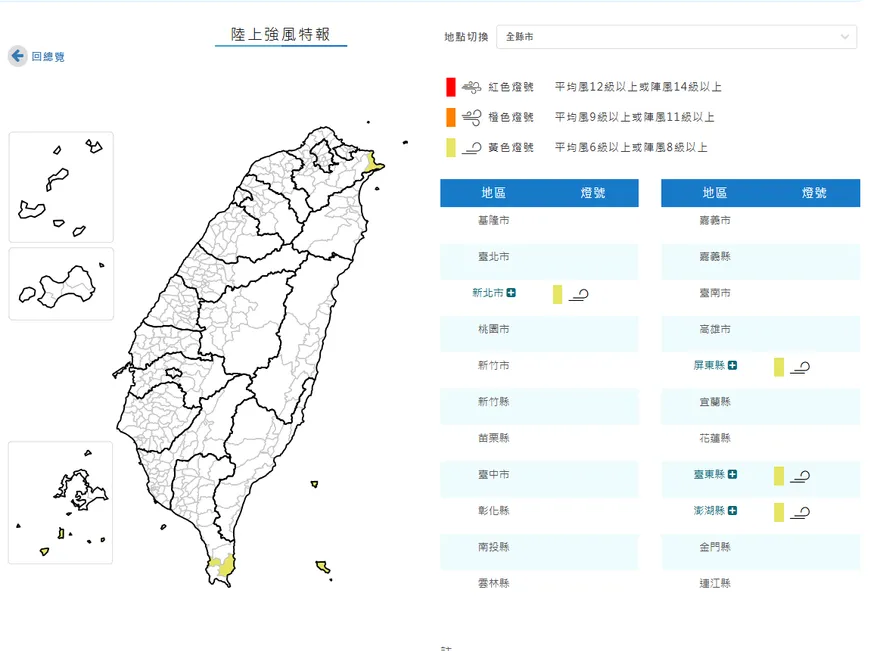
Task: Click the wind icon in the 新北市 row
Action: pyautogui.click(x=578, y=294)
